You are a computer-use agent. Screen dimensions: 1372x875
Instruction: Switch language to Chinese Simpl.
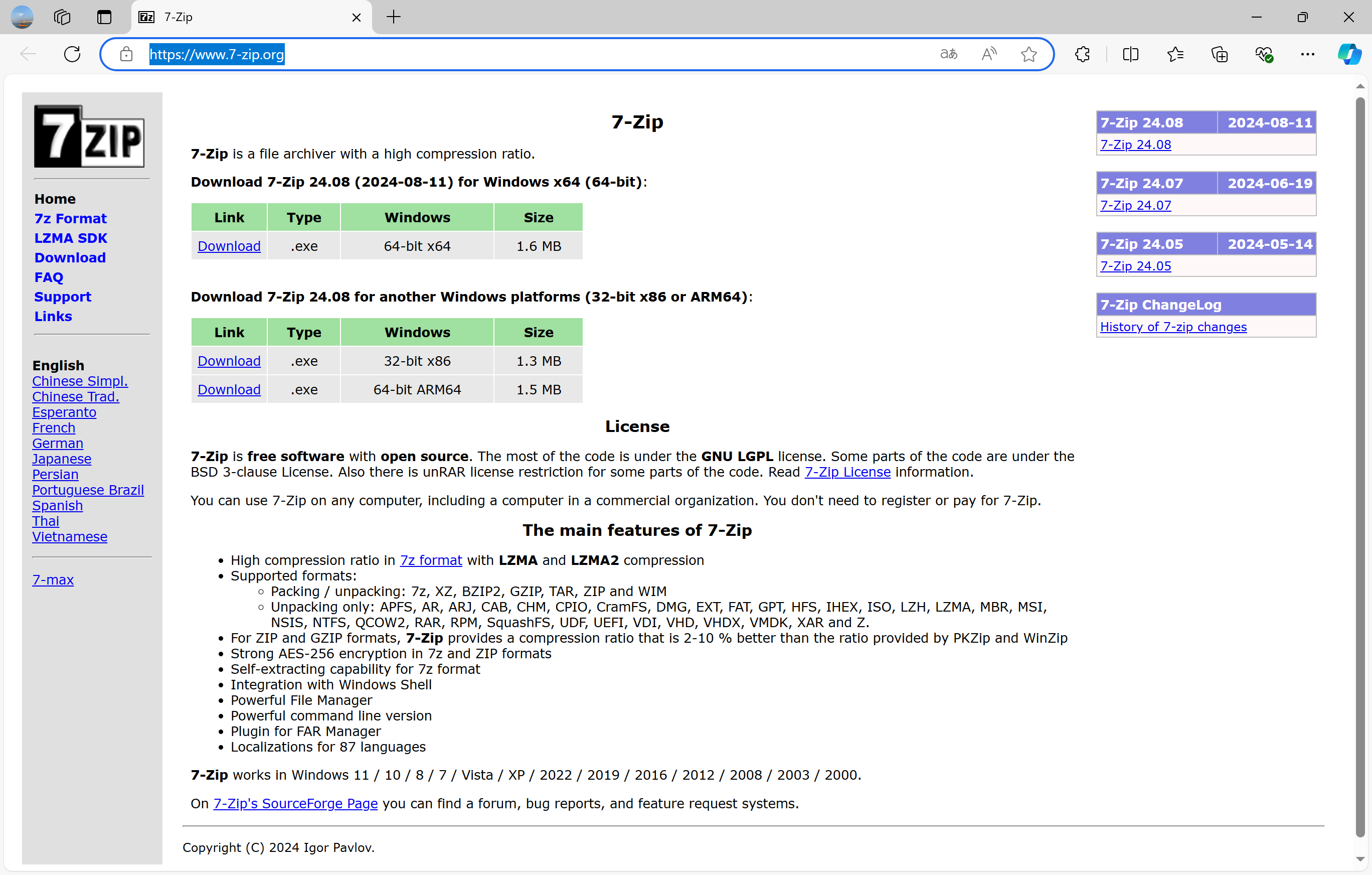[x=80, y=381]
